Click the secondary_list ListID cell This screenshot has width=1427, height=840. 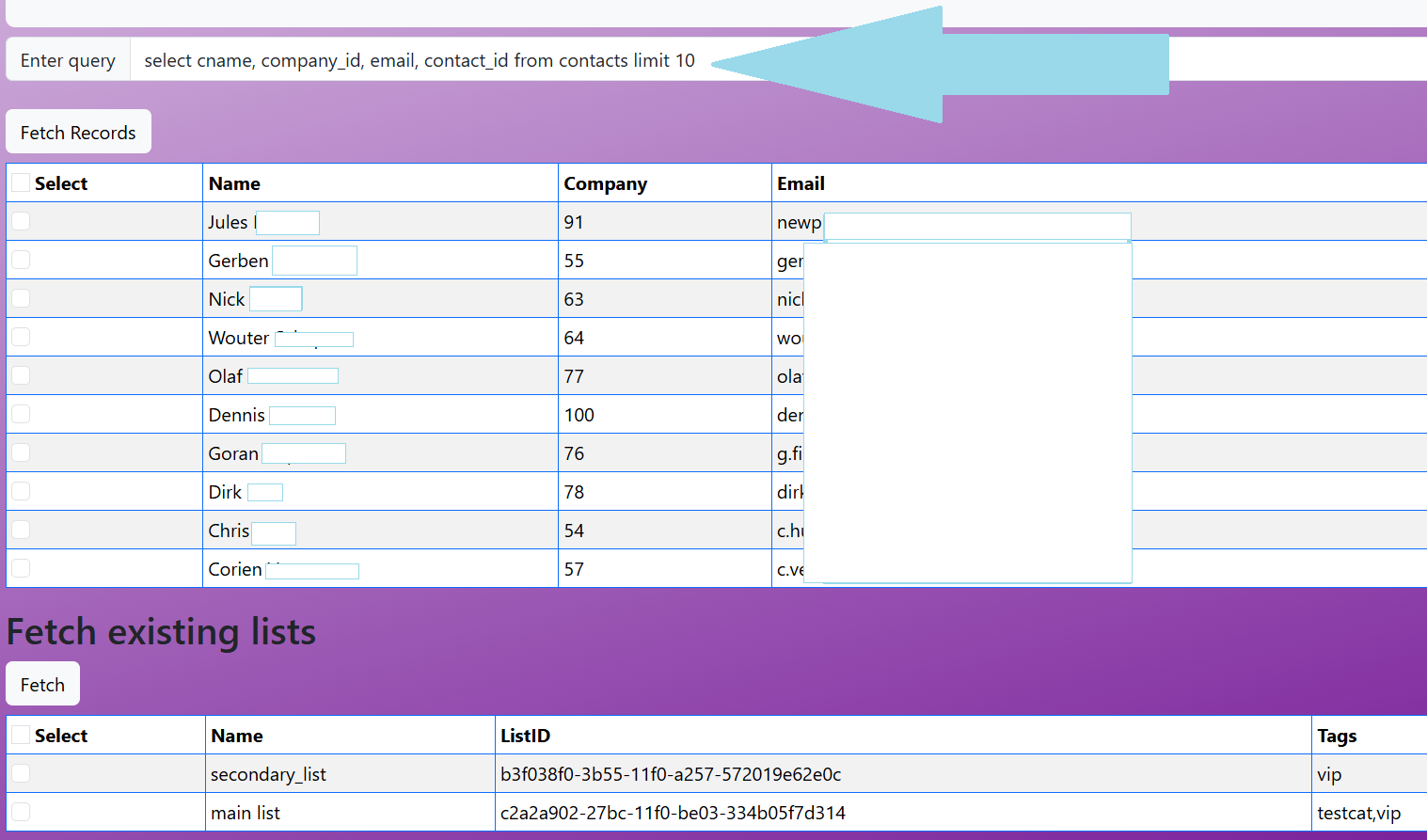click(x=670, y=774)
